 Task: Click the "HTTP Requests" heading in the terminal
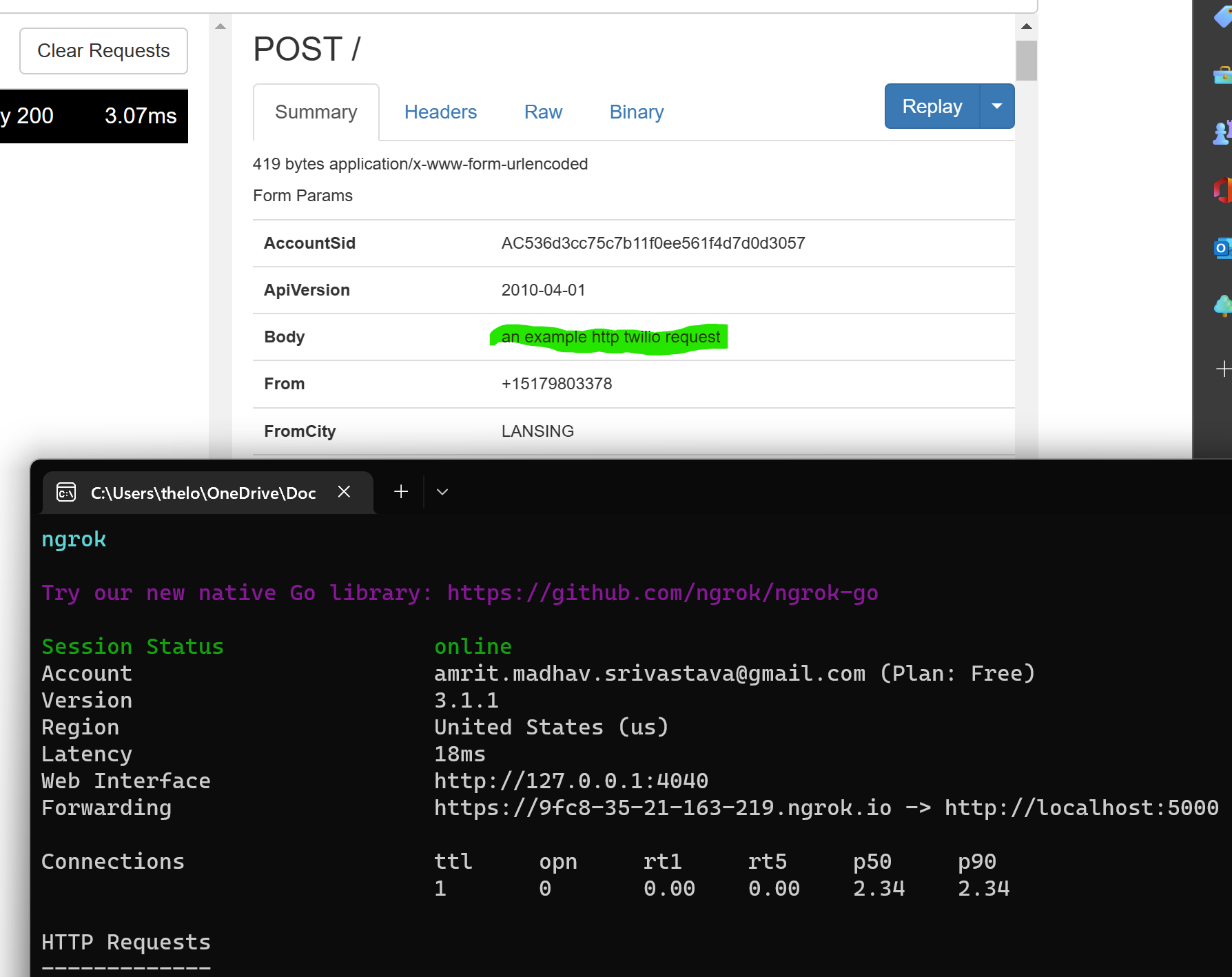(126, 942)
